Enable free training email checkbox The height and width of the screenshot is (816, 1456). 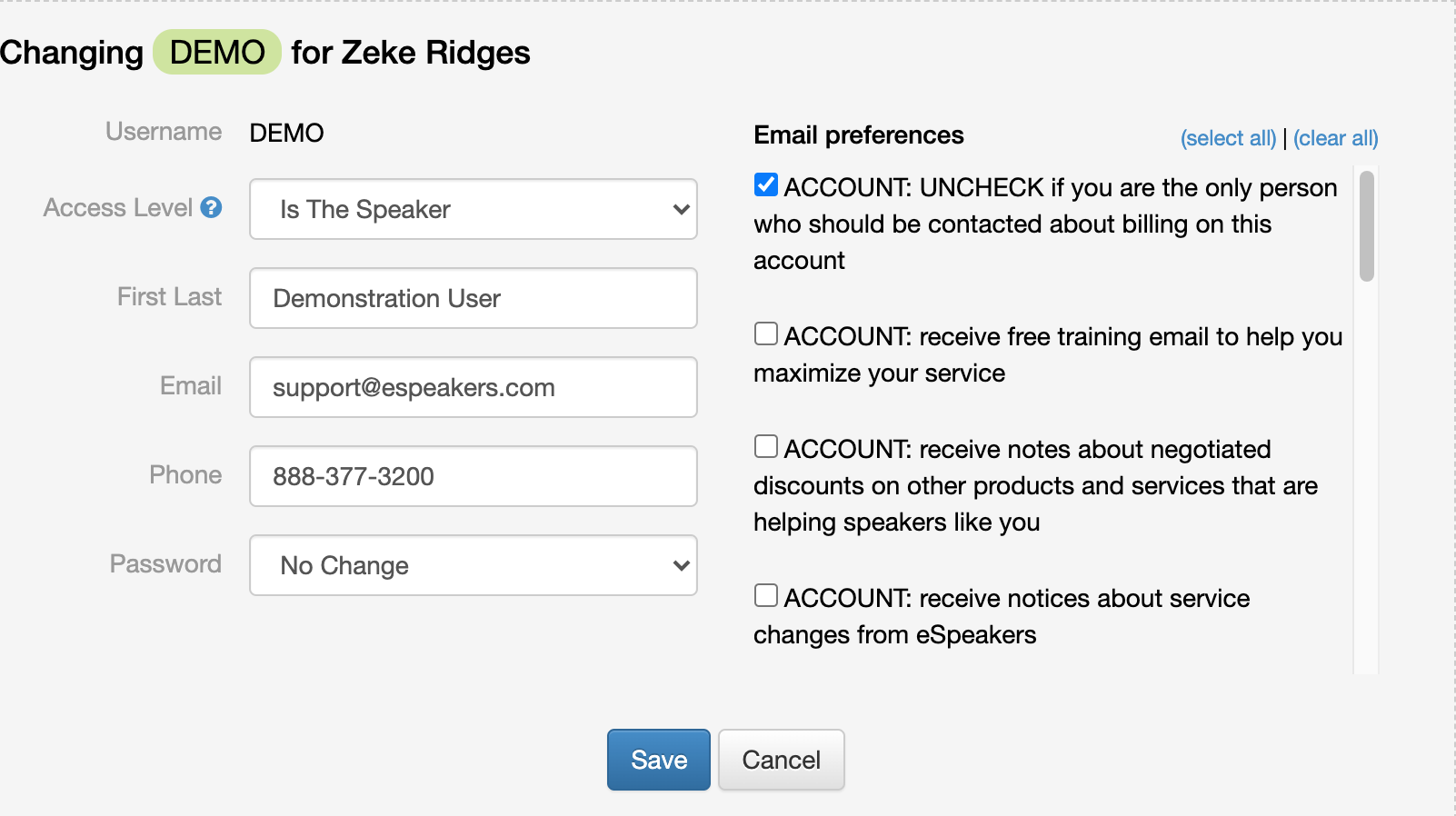click(766, 334)
